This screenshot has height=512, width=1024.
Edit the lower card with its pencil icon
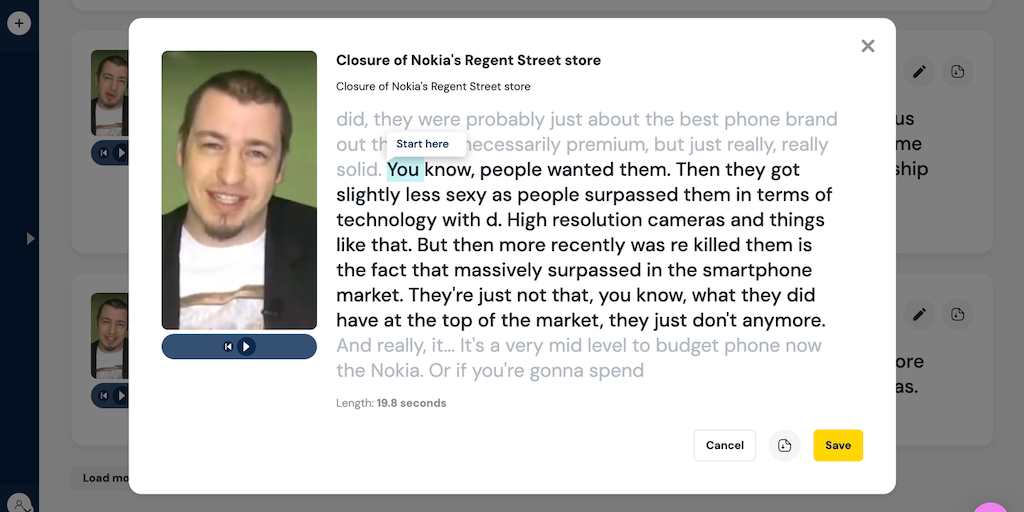pos(919,314)
